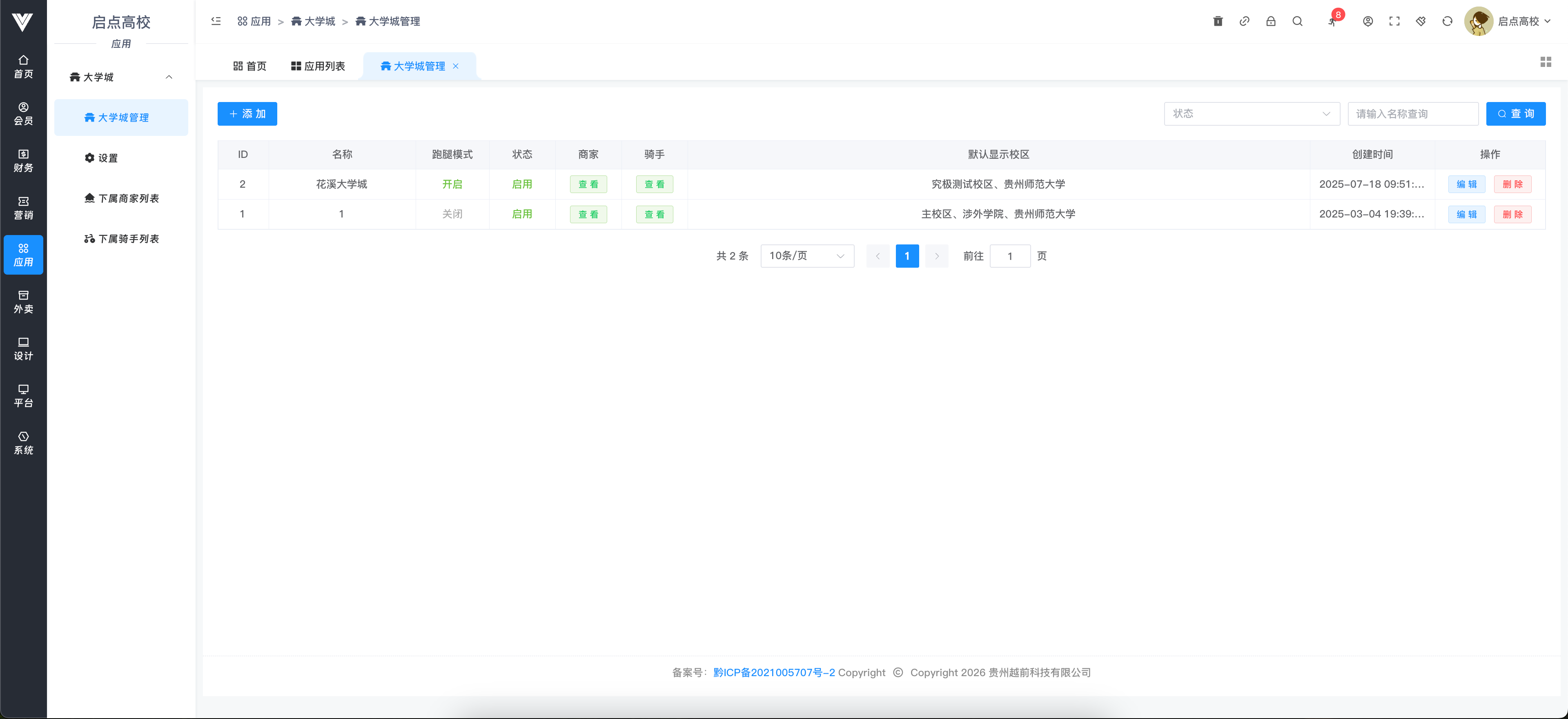Click the user avatar picture

point(1479,21)
